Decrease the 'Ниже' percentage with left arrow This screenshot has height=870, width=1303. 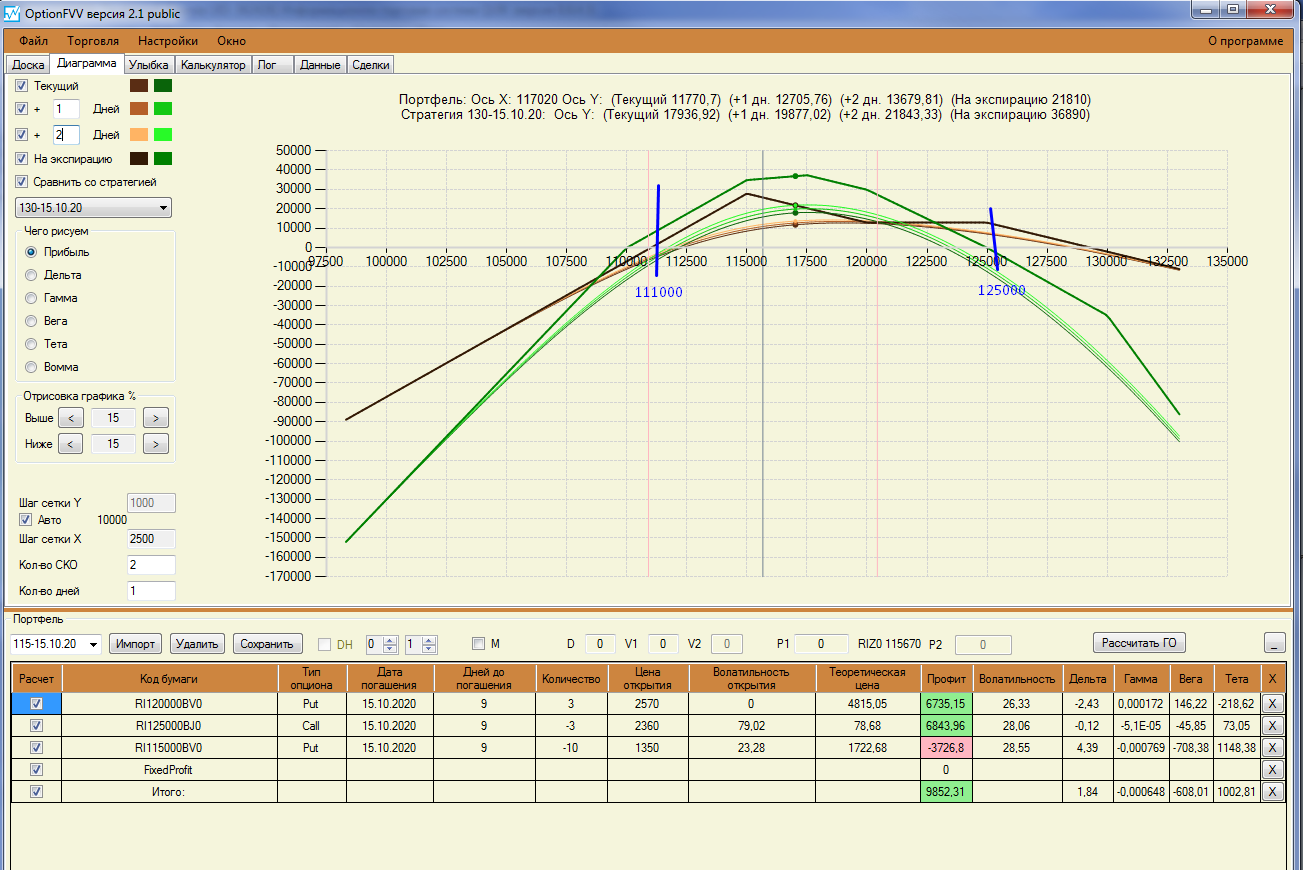pos(70,443)
